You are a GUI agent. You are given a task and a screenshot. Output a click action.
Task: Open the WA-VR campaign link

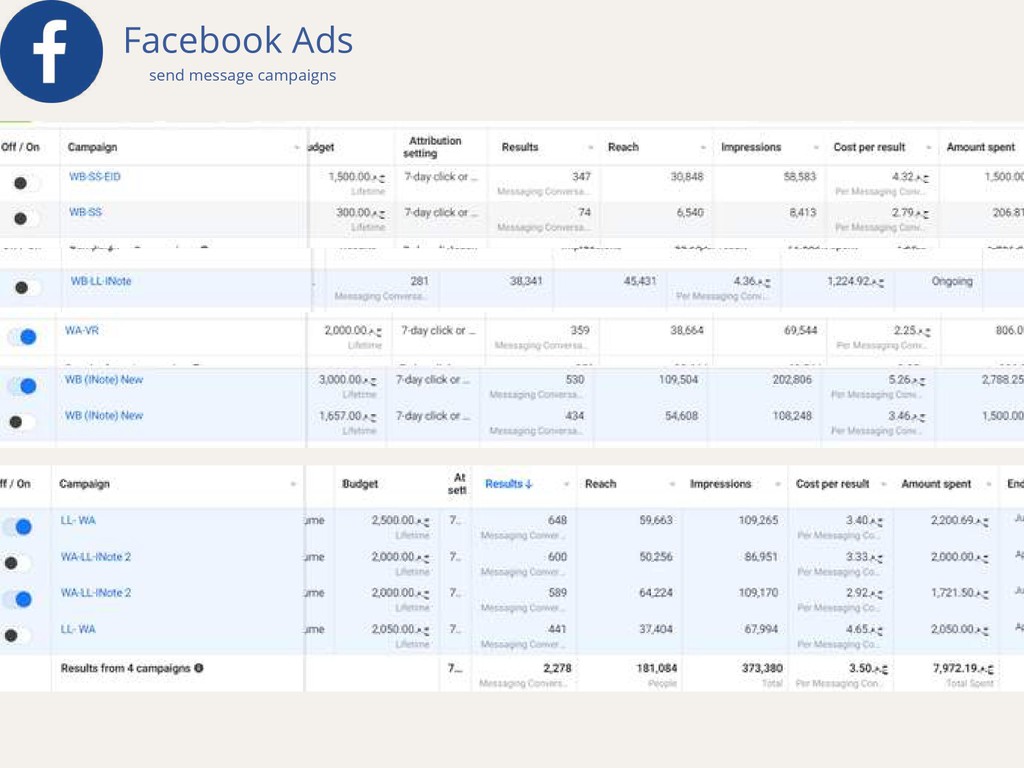coord(82,330)
